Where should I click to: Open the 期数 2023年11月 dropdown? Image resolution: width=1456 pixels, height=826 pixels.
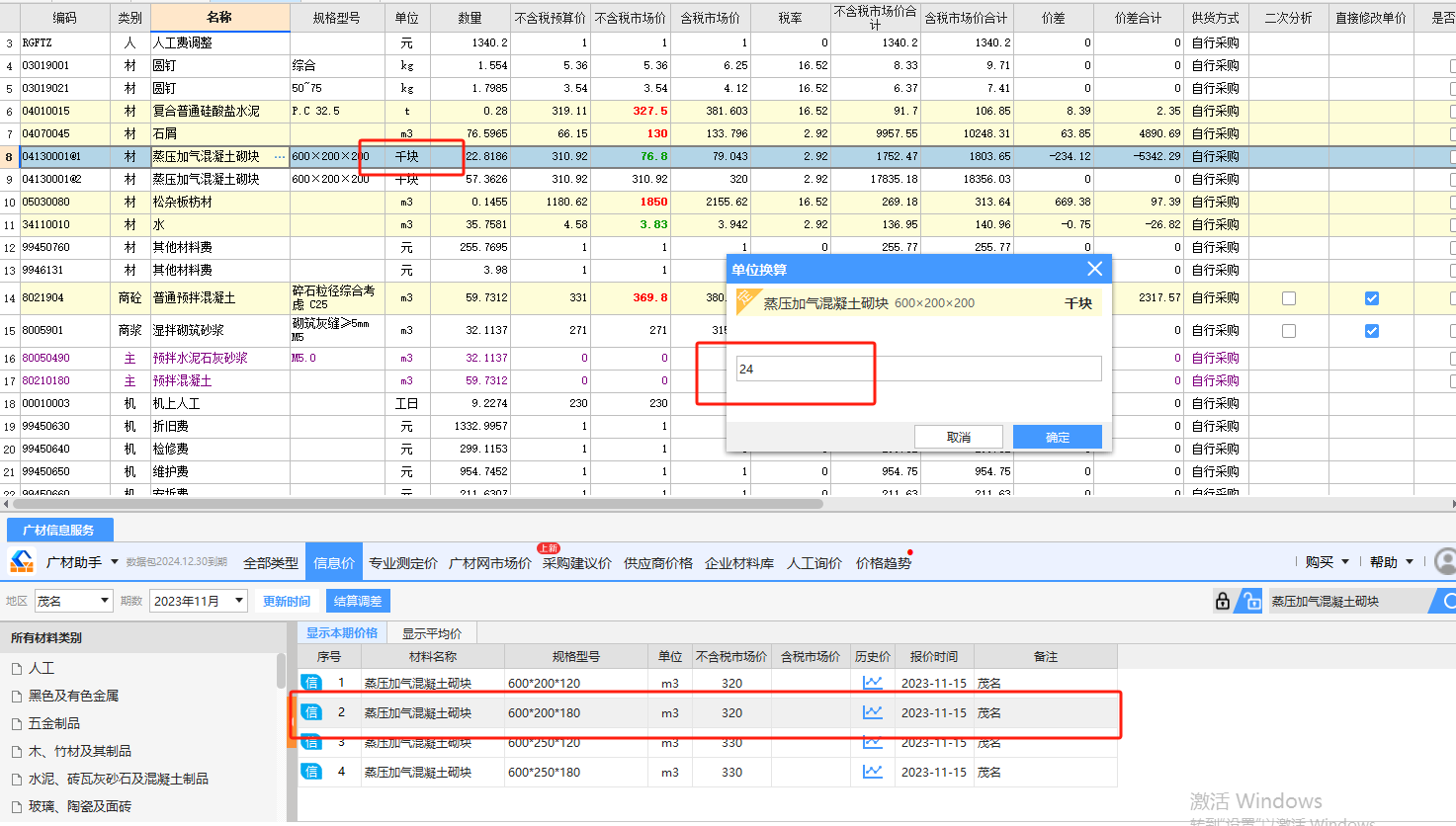point(199,601)
